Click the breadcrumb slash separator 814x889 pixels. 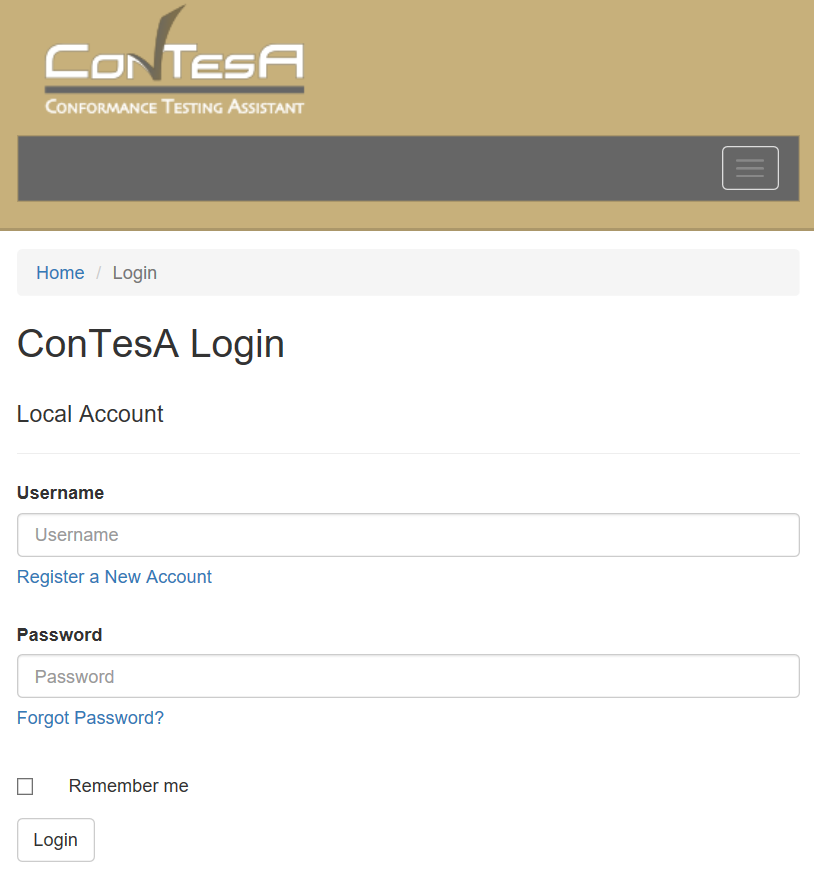(x=99, y=273)
